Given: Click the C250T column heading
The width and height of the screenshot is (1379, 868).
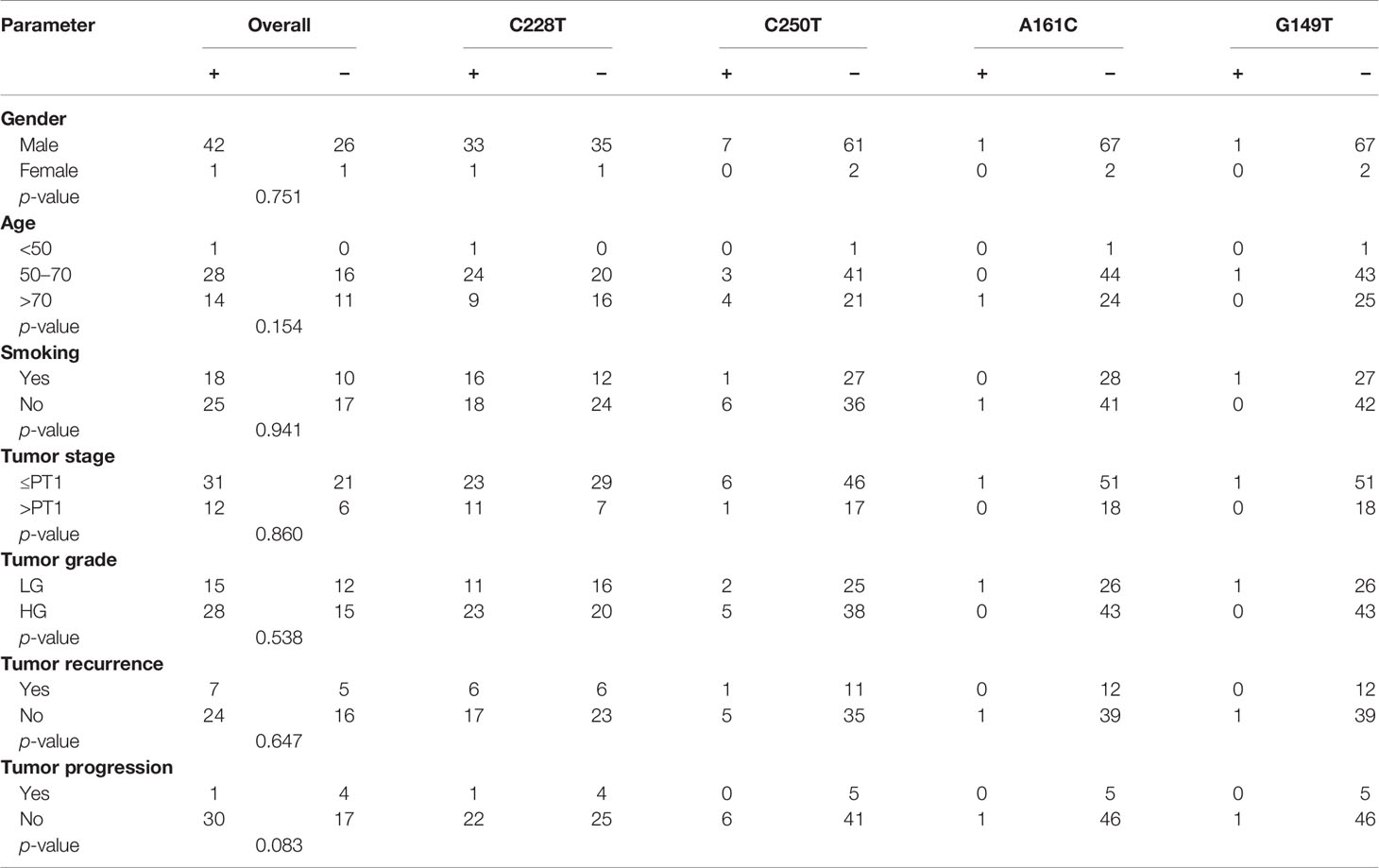Looking at the screenshot, I should click(792, 26).
